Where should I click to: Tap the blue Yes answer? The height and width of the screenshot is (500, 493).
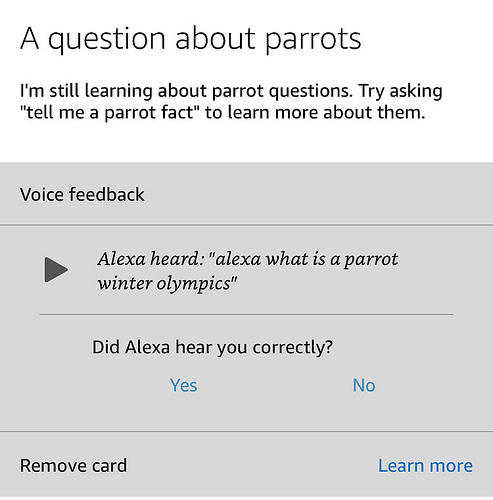click(x=184, y=385)
